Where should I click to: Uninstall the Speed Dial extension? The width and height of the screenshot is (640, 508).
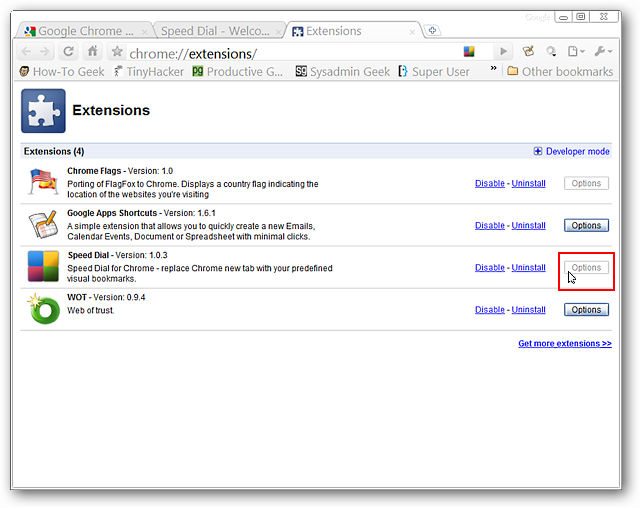click(529, 268)
